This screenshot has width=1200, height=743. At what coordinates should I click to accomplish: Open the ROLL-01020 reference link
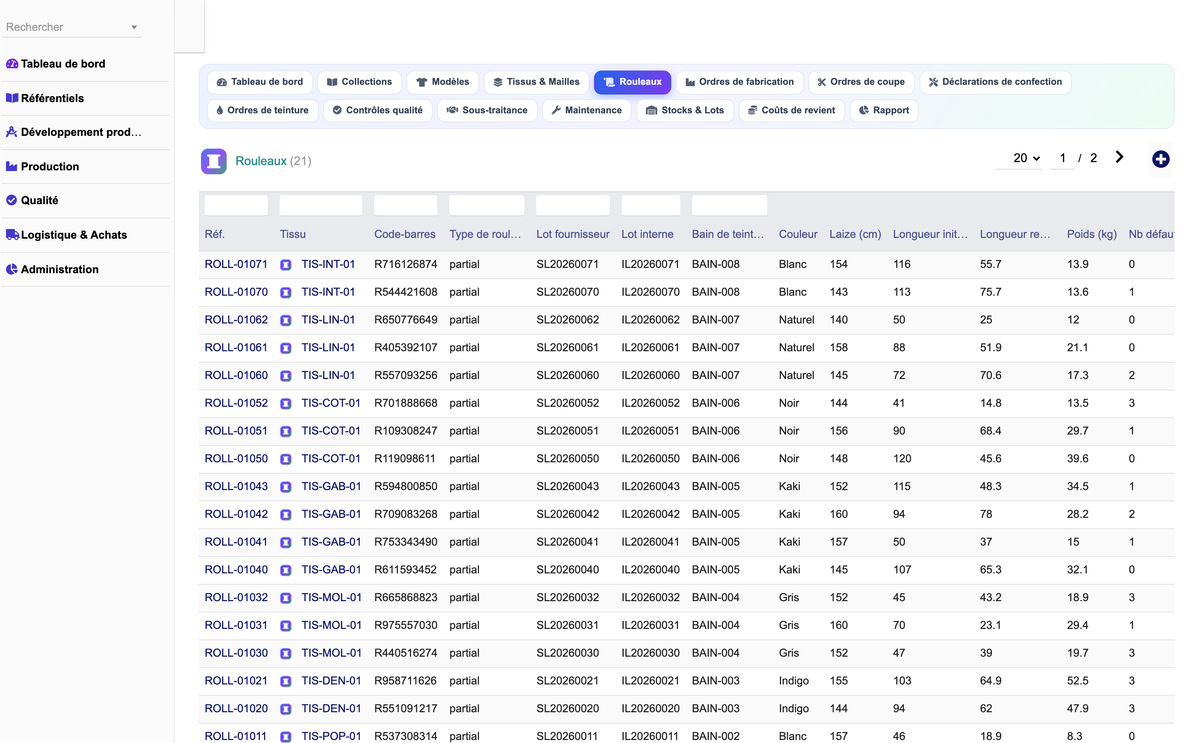click(236, 709)
